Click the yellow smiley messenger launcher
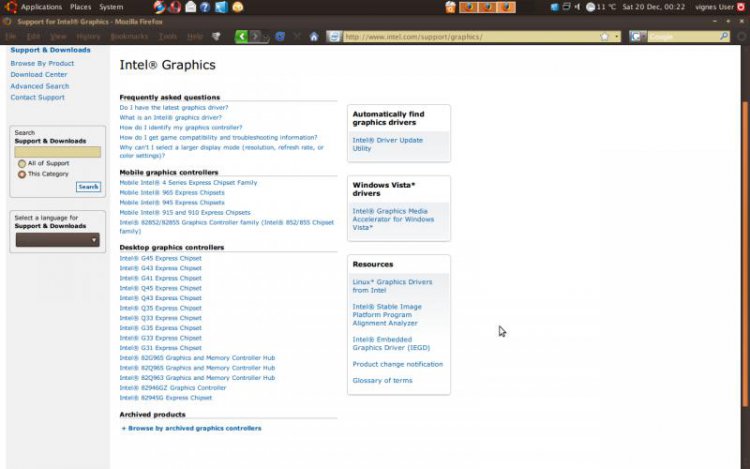This screenshot has width=750, height=469. coord(238,7)
